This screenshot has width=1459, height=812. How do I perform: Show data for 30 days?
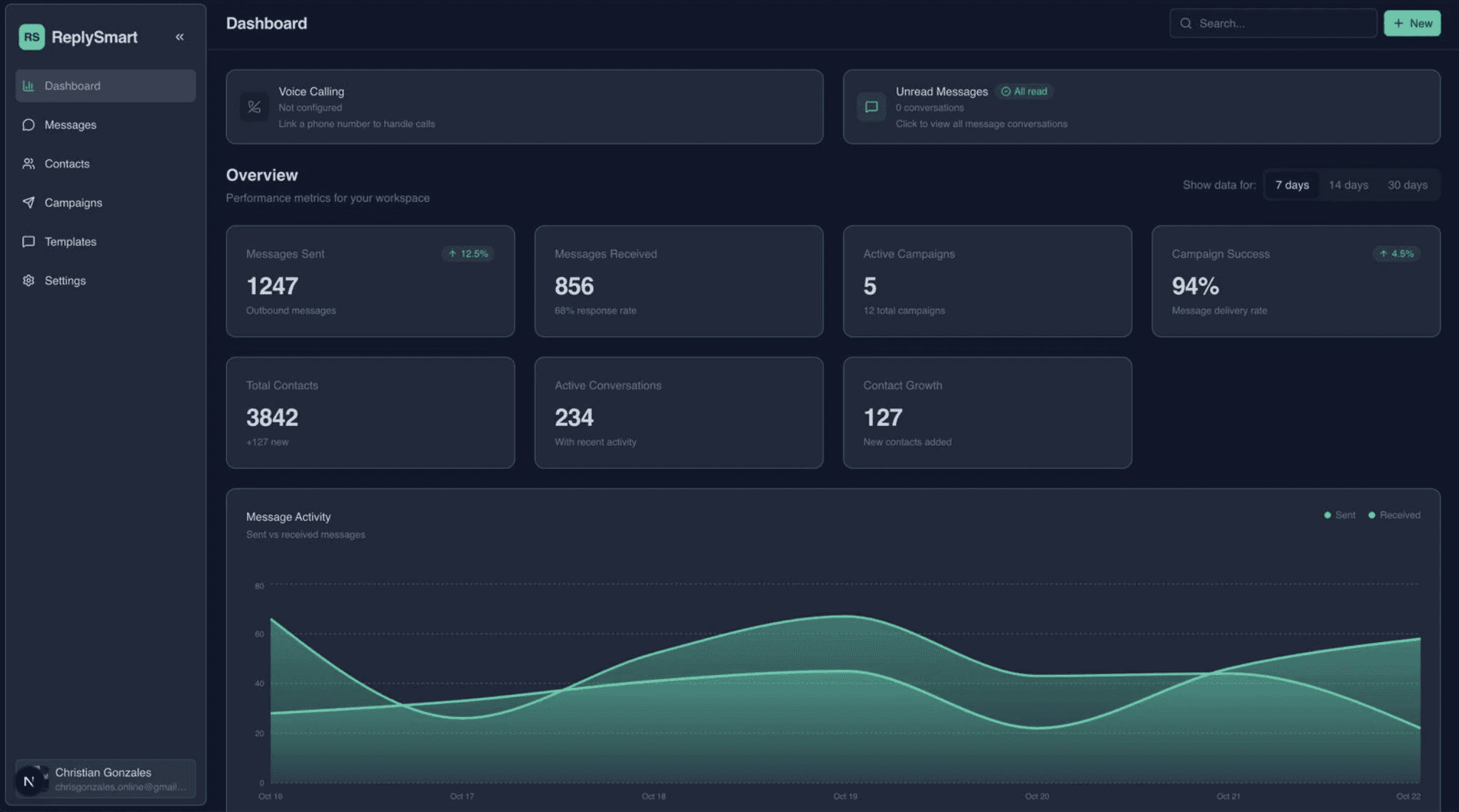click(x=1407, y=186)
